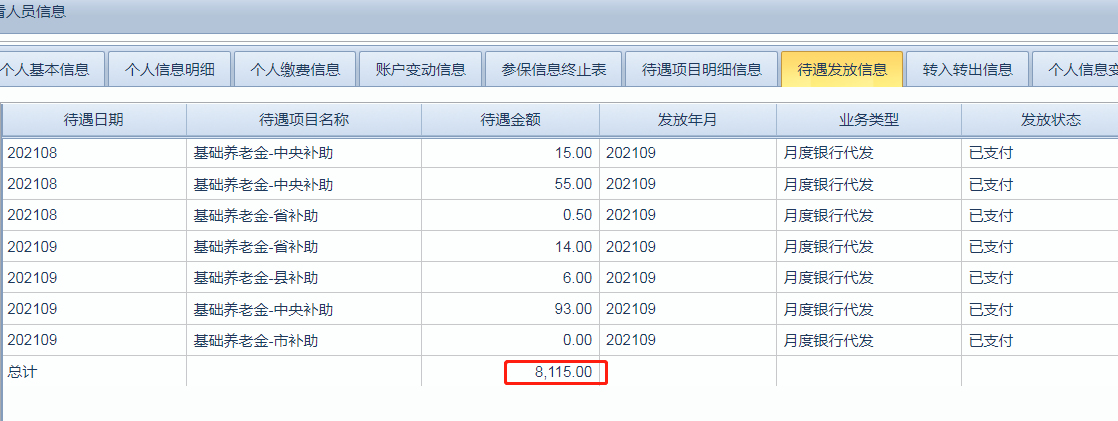
Task: Sort by the 待遇金额 column header
Action: 510,120
